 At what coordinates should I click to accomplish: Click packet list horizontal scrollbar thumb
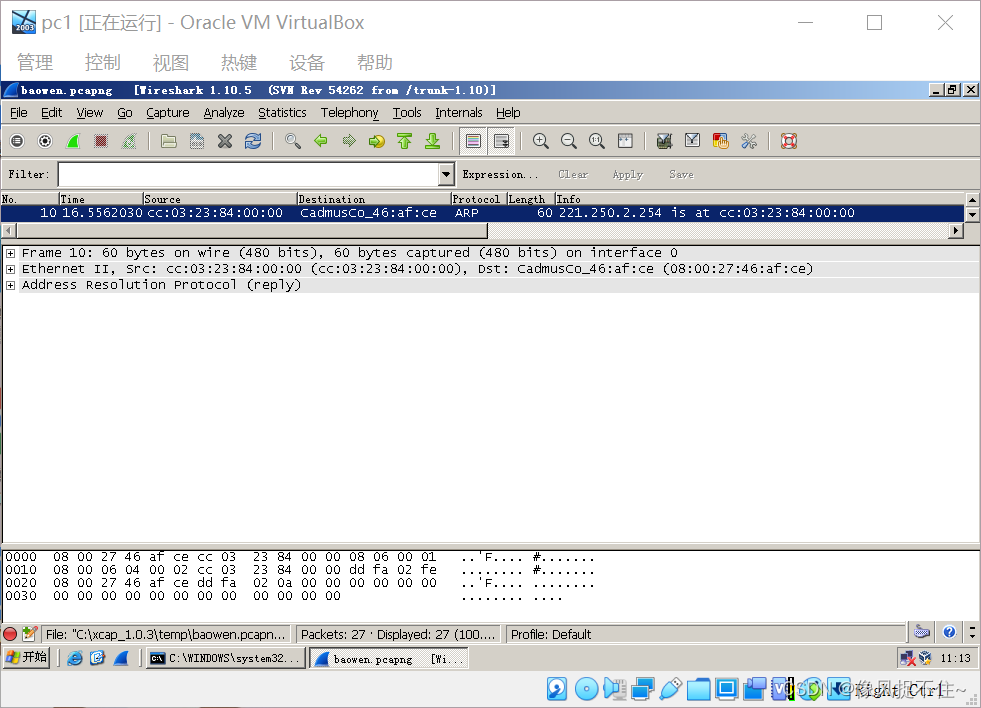[252, 231]
